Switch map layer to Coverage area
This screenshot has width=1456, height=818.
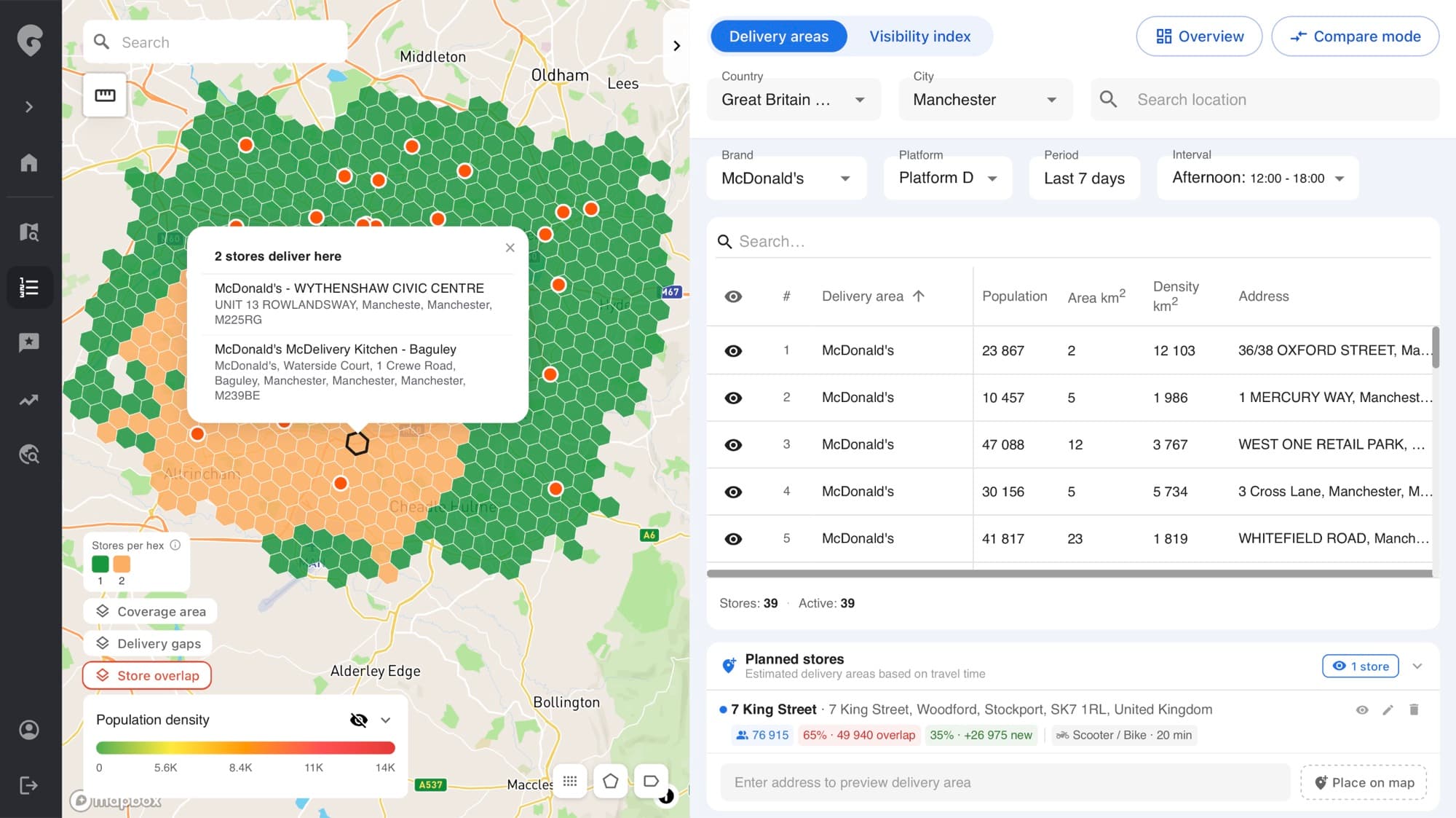coord(151,611)
